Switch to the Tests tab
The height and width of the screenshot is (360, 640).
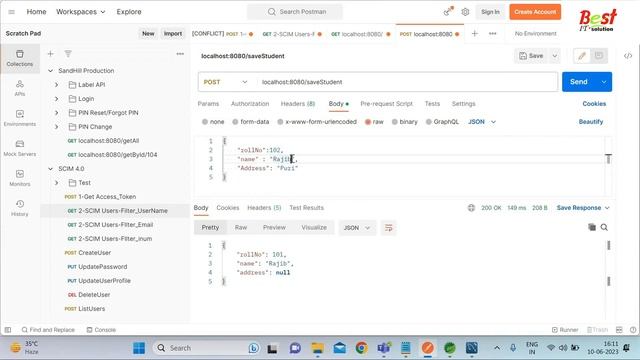[432, 104]
